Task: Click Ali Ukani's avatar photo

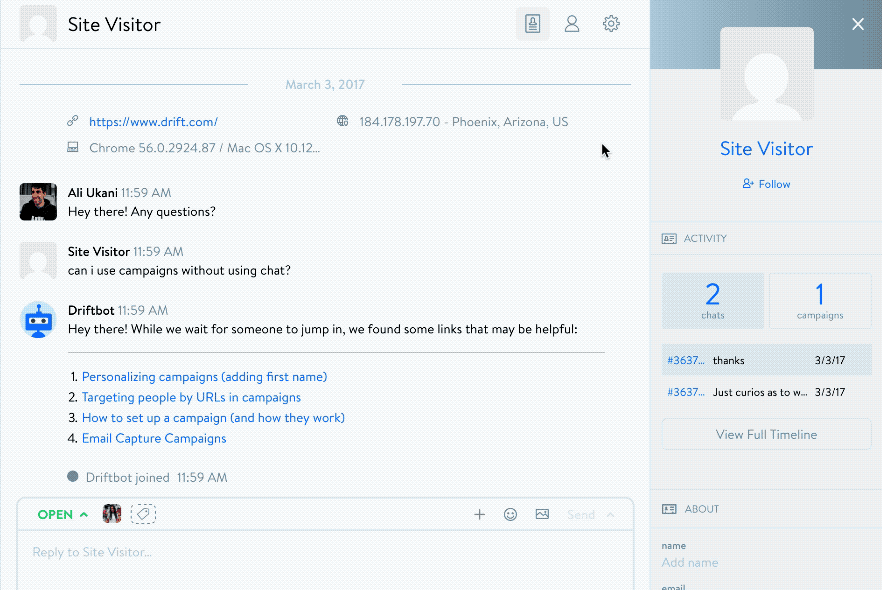Action: click(38, 201)
